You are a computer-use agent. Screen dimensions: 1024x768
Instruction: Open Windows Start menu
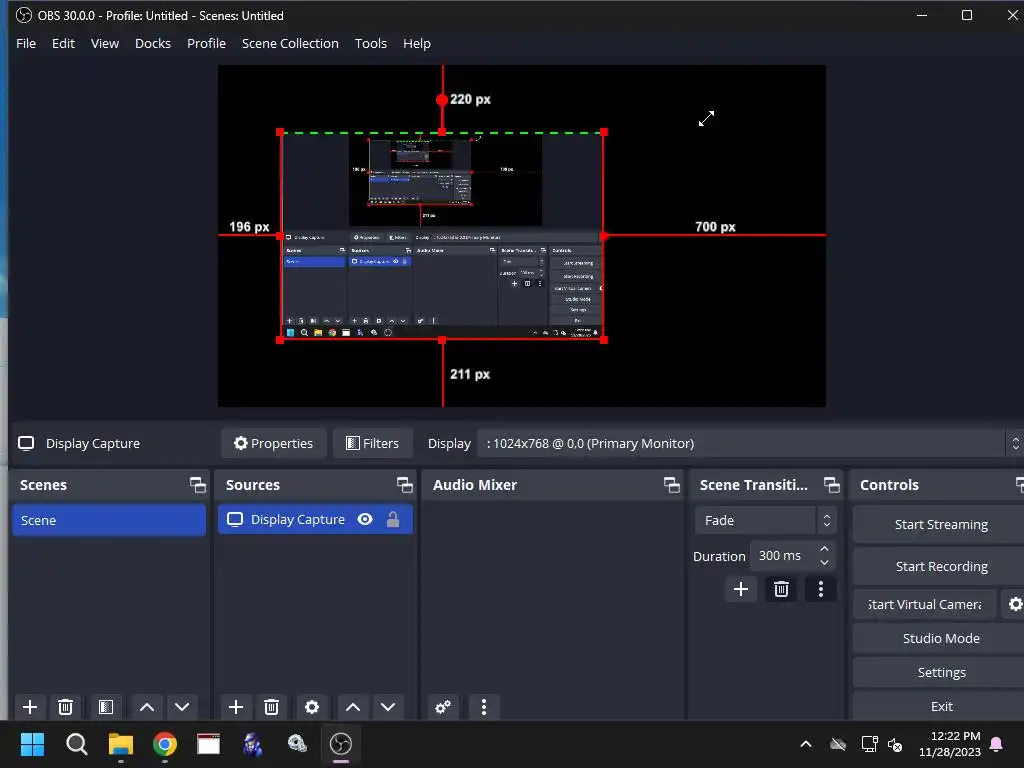coord(32,744)
